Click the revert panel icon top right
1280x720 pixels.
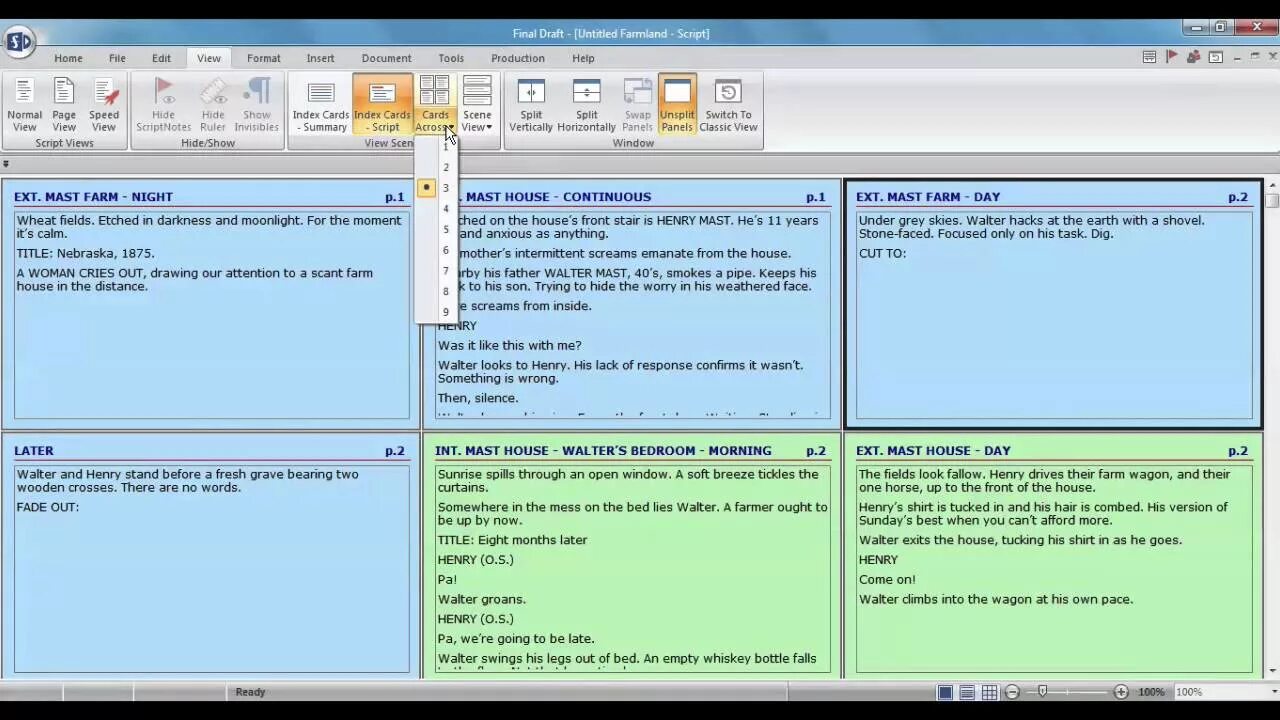(1215, 57)
